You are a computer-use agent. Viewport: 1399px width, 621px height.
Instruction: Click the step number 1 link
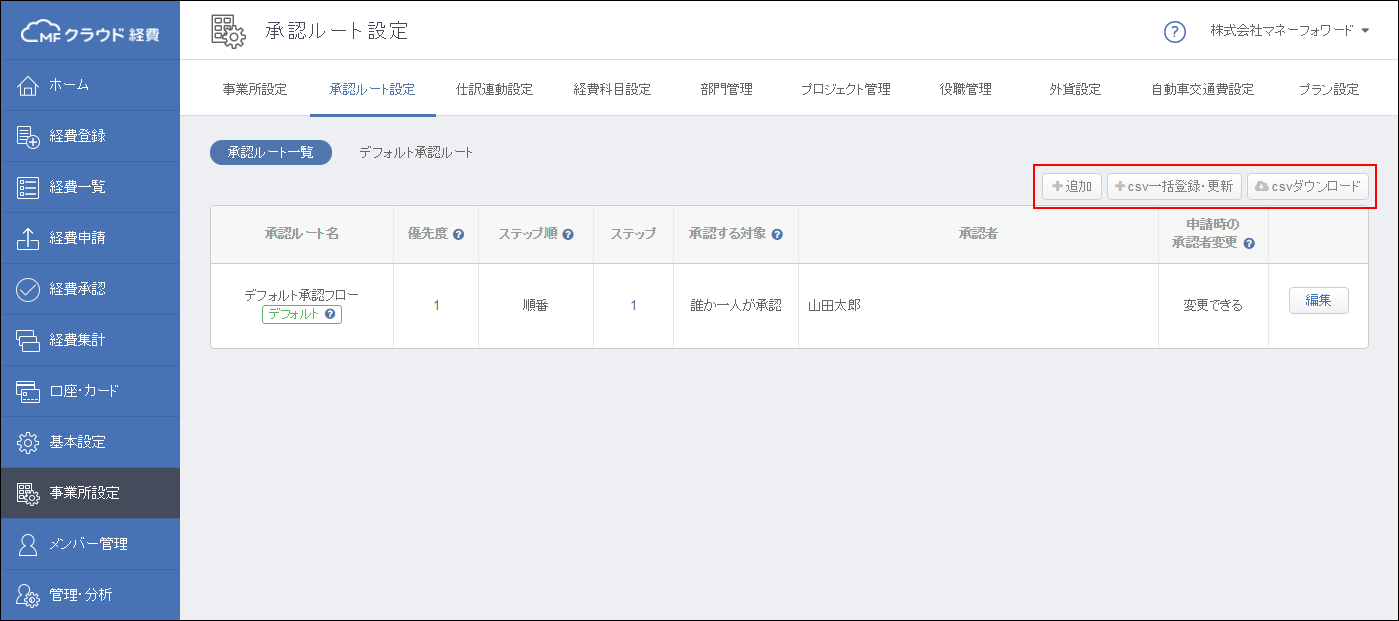pyautogui.click(x=633, y=306)
